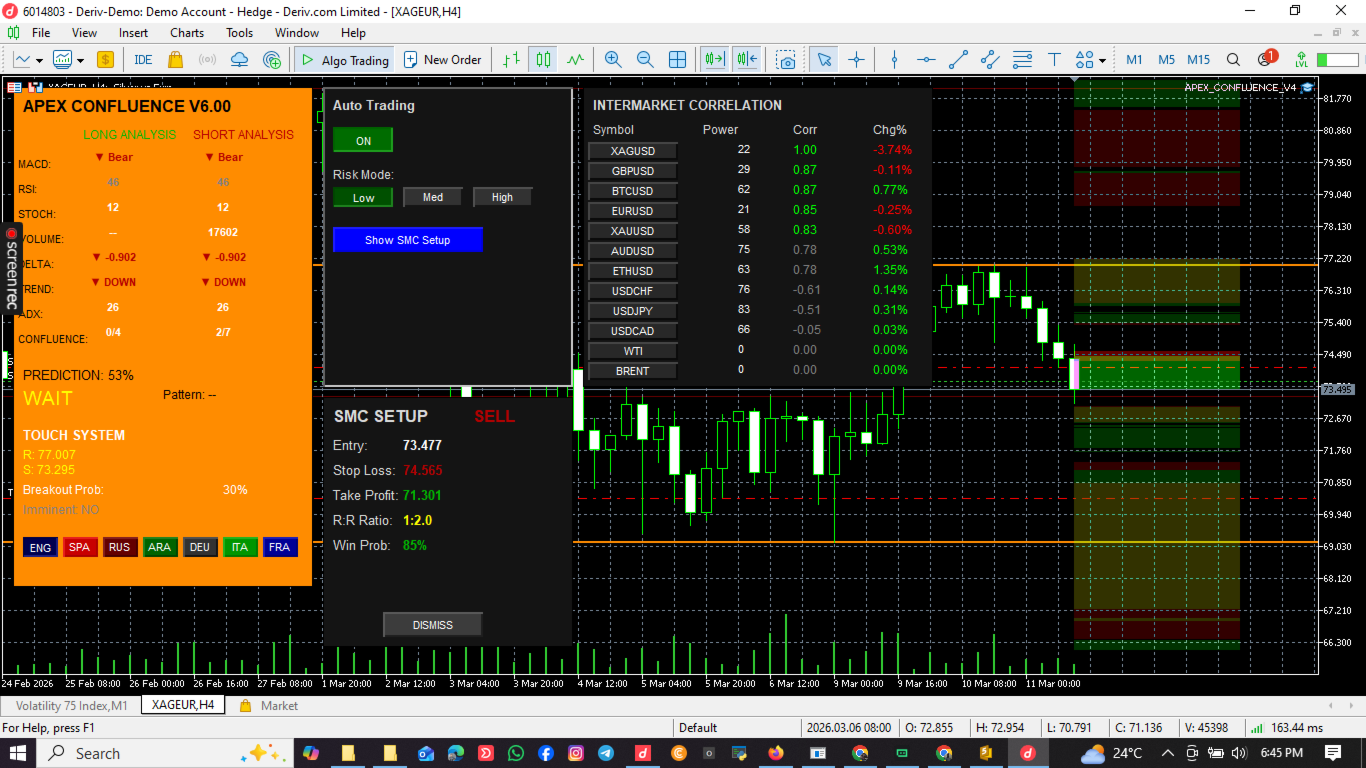Dismiss the SMC Setup panel
The width and height of the screenshot is (1366, 768).
[433, 625]
